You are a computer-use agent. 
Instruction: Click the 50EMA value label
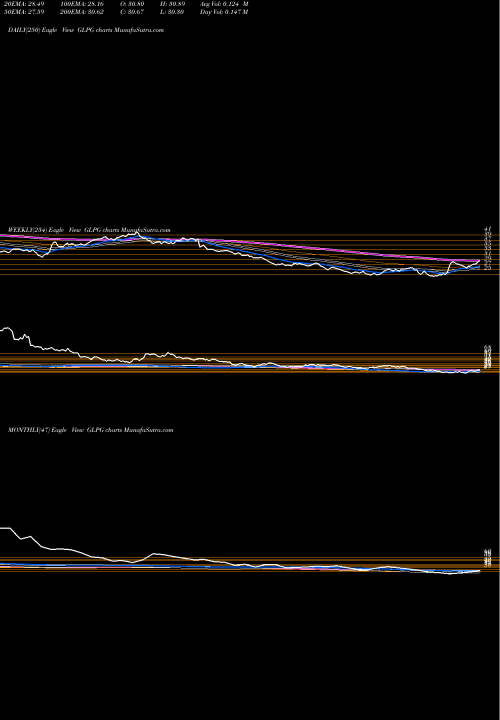point(22,12)
